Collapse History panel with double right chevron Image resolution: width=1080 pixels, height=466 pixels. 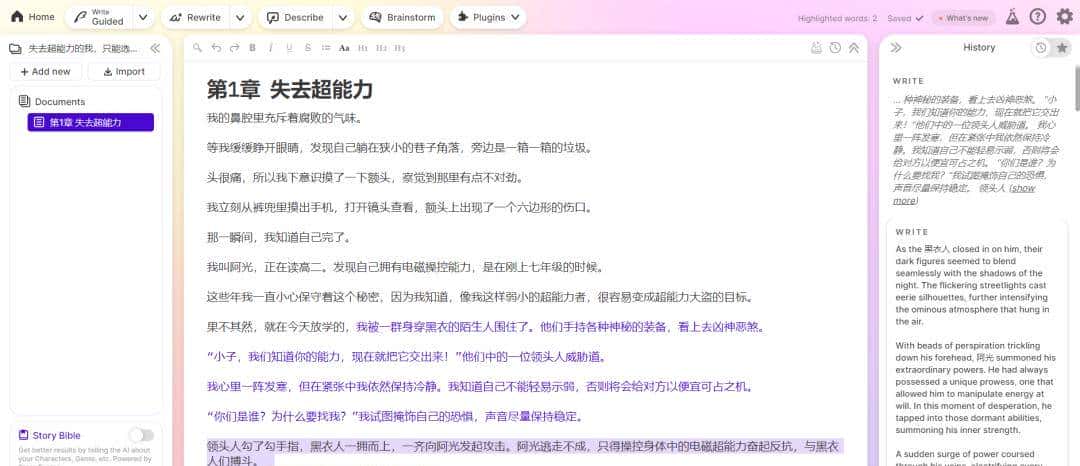[x=896, y=47]
